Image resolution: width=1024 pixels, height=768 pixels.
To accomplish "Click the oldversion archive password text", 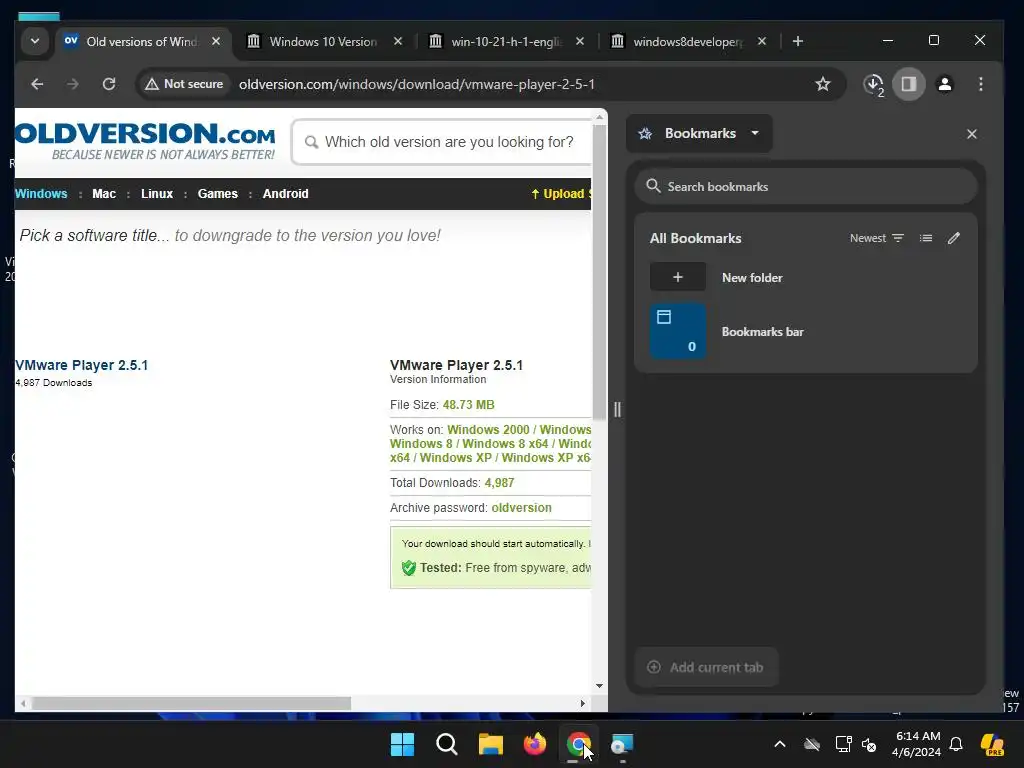I will 521,508.
